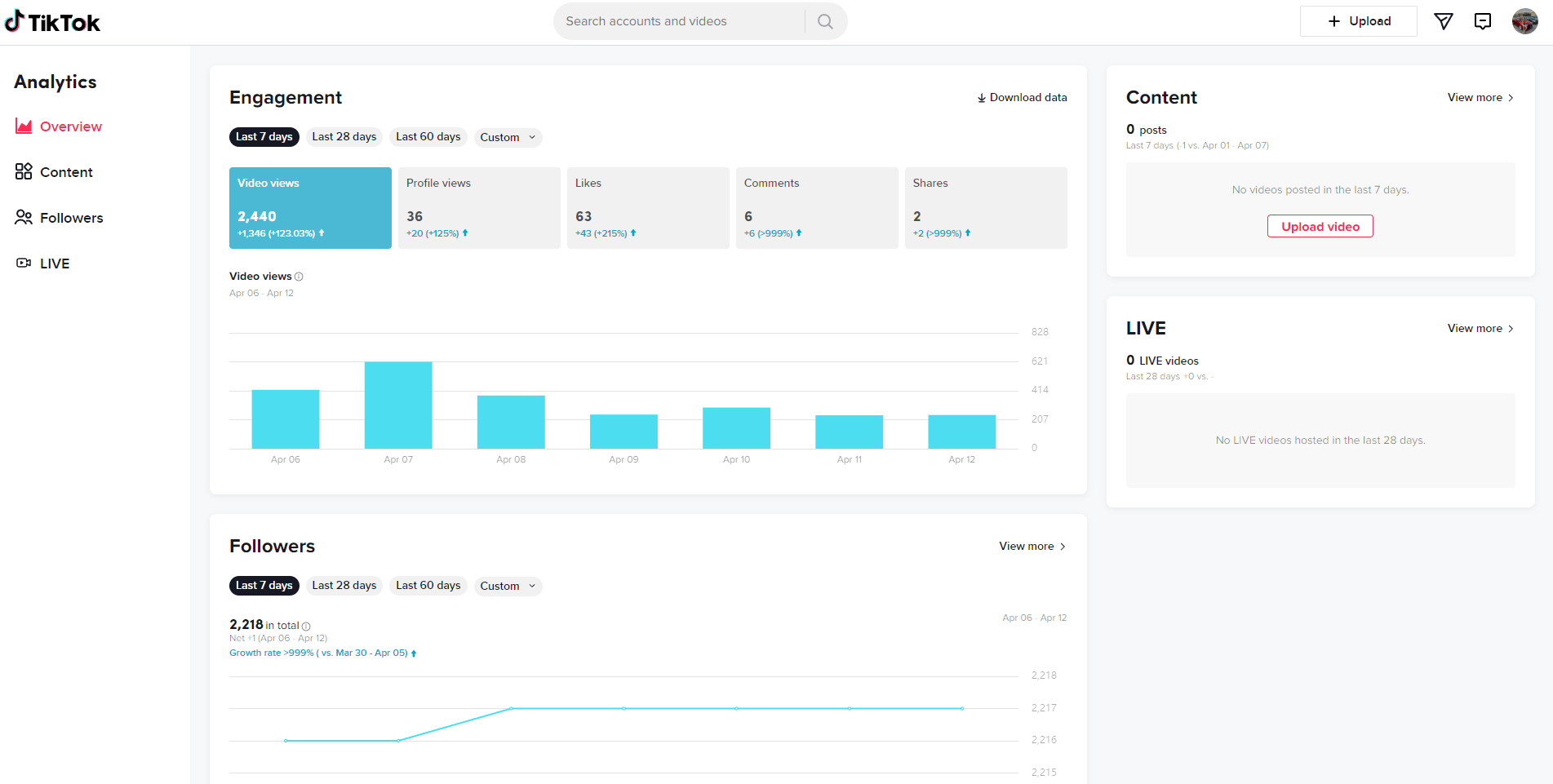Screen dimensions: 1553x784
Task: Click the Engagement section heading
Action: (286, 98)
